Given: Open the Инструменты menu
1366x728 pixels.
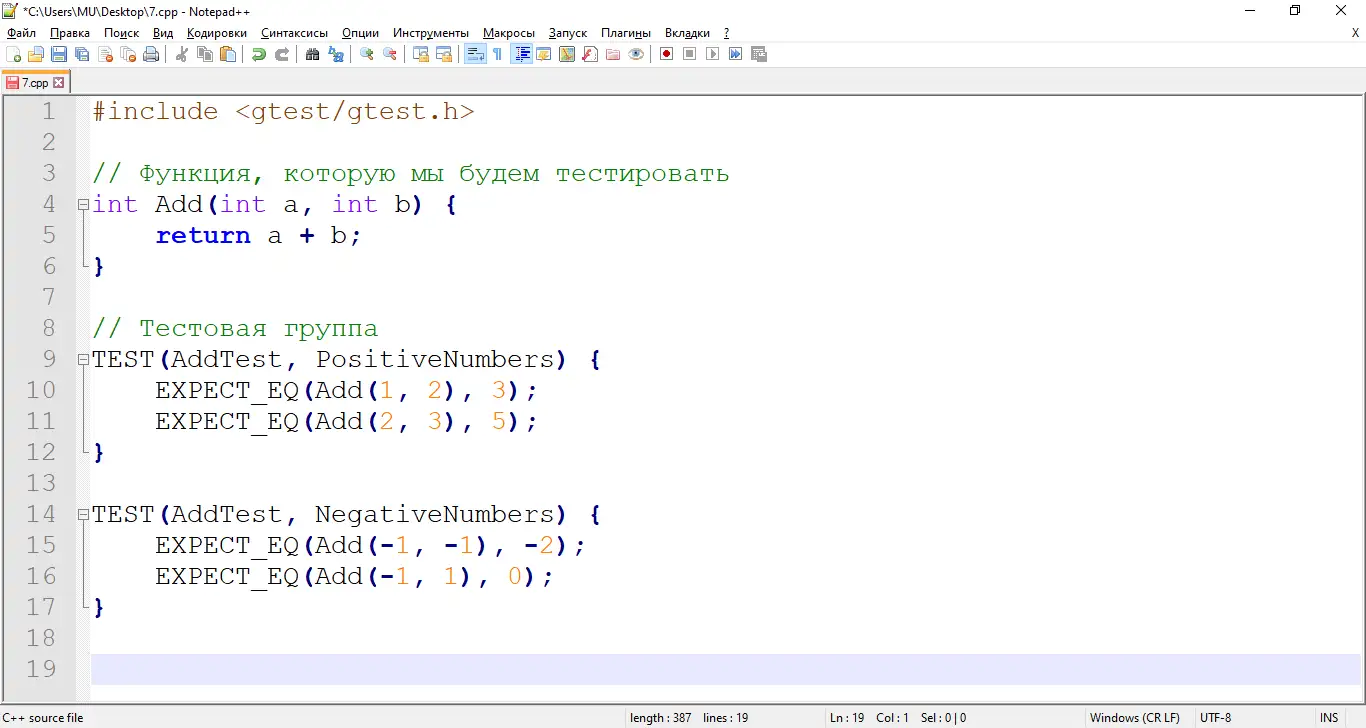Looking at the screenshot, I should pyautogui.click(x=431, y=33).
